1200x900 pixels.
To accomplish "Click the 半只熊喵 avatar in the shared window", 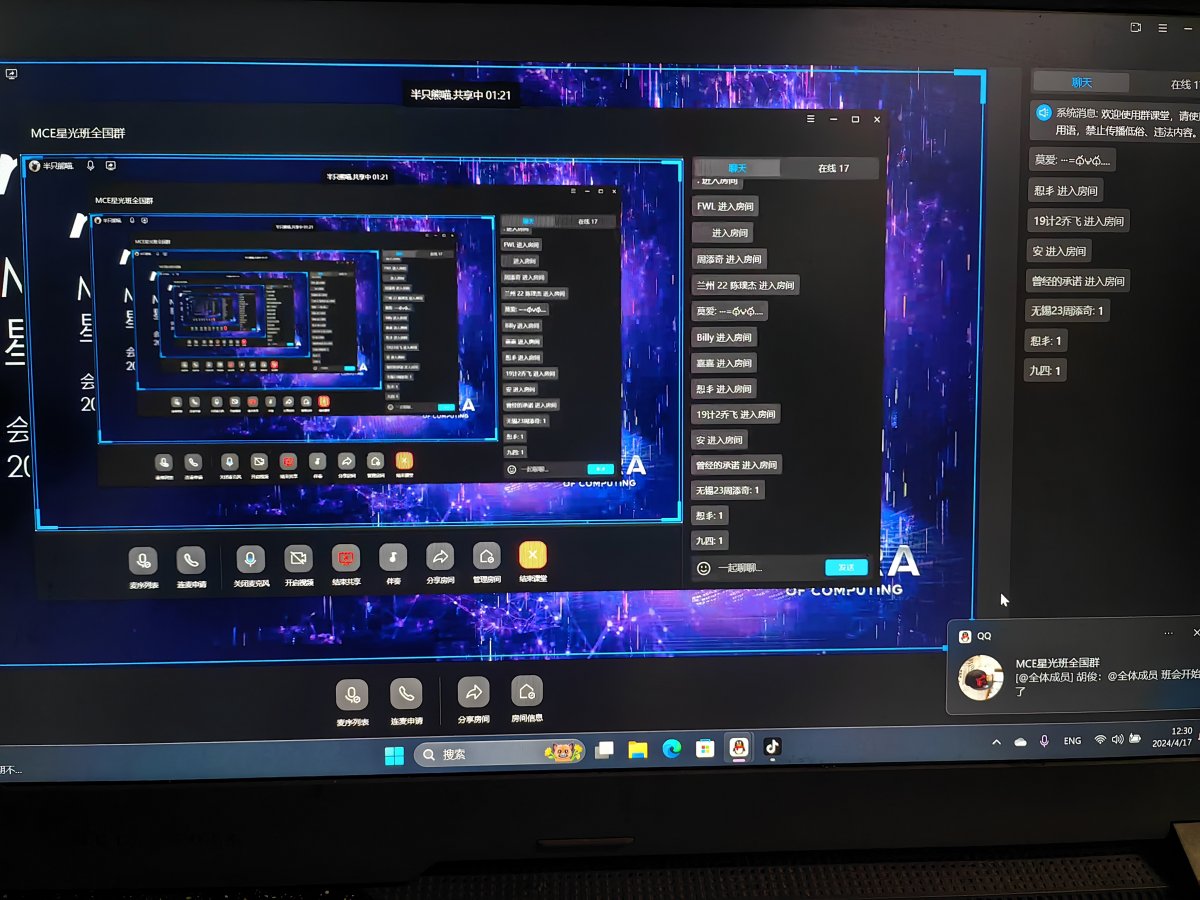I will (x=35, y=166).
